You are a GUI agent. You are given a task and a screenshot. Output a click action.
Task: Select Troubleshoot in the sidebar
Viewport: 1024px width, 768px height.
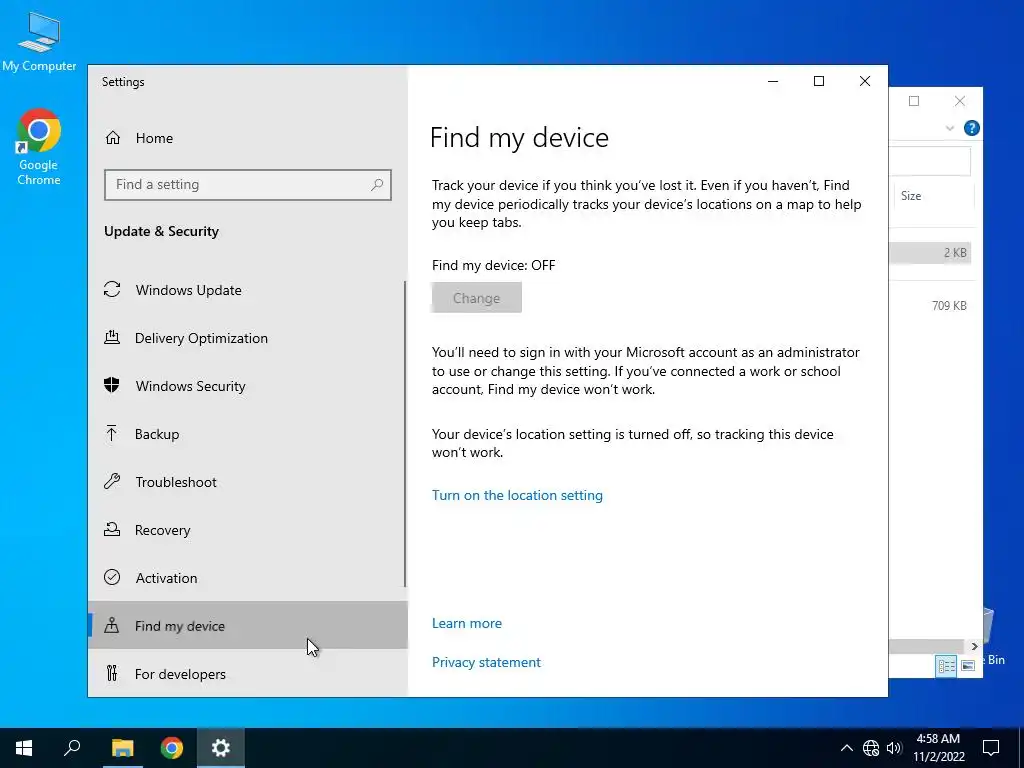point(247,482)
